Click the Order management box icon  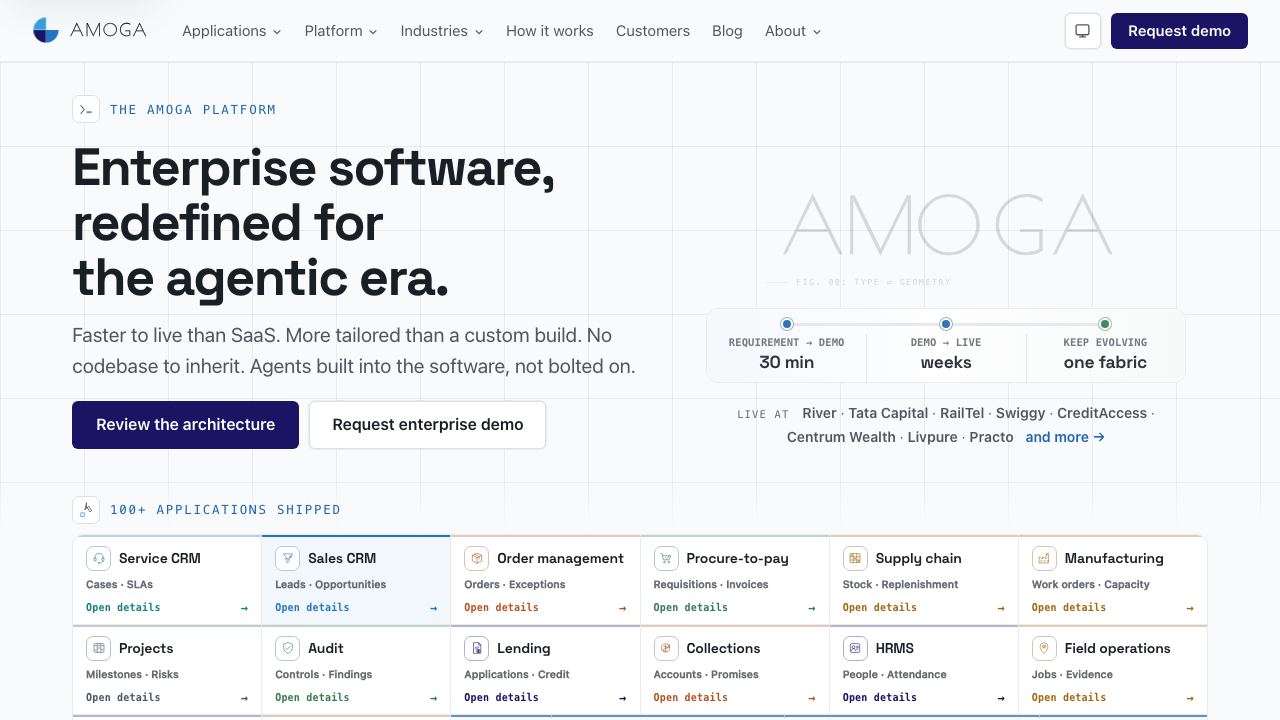(x=476, y=558)
